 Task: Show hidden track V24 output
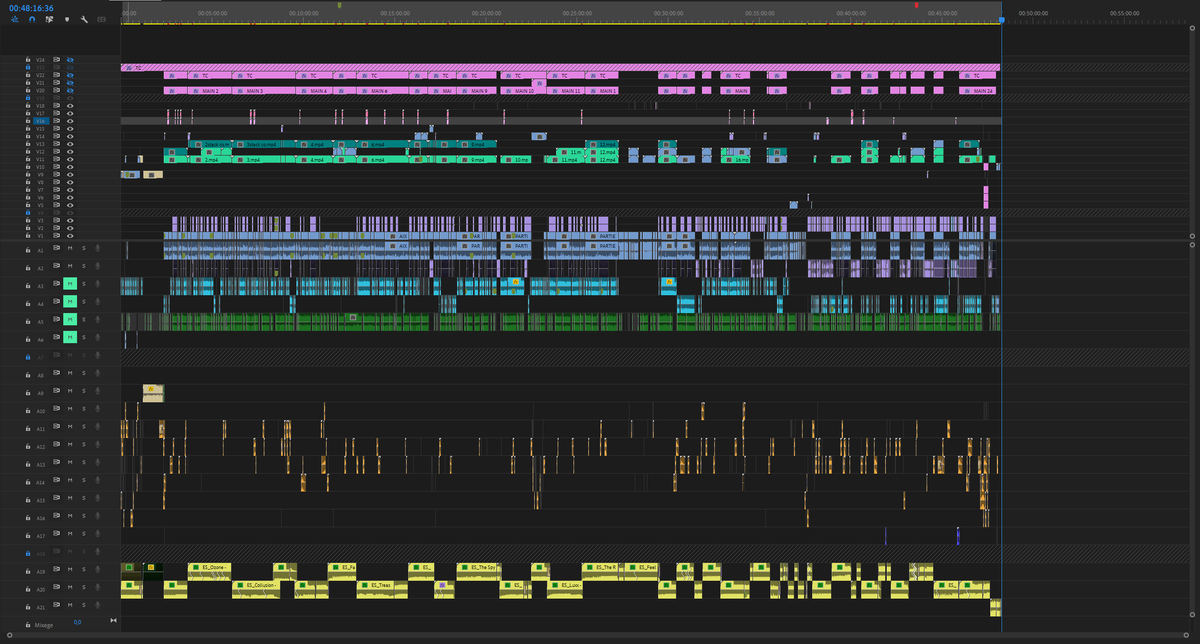click(71, 60)
